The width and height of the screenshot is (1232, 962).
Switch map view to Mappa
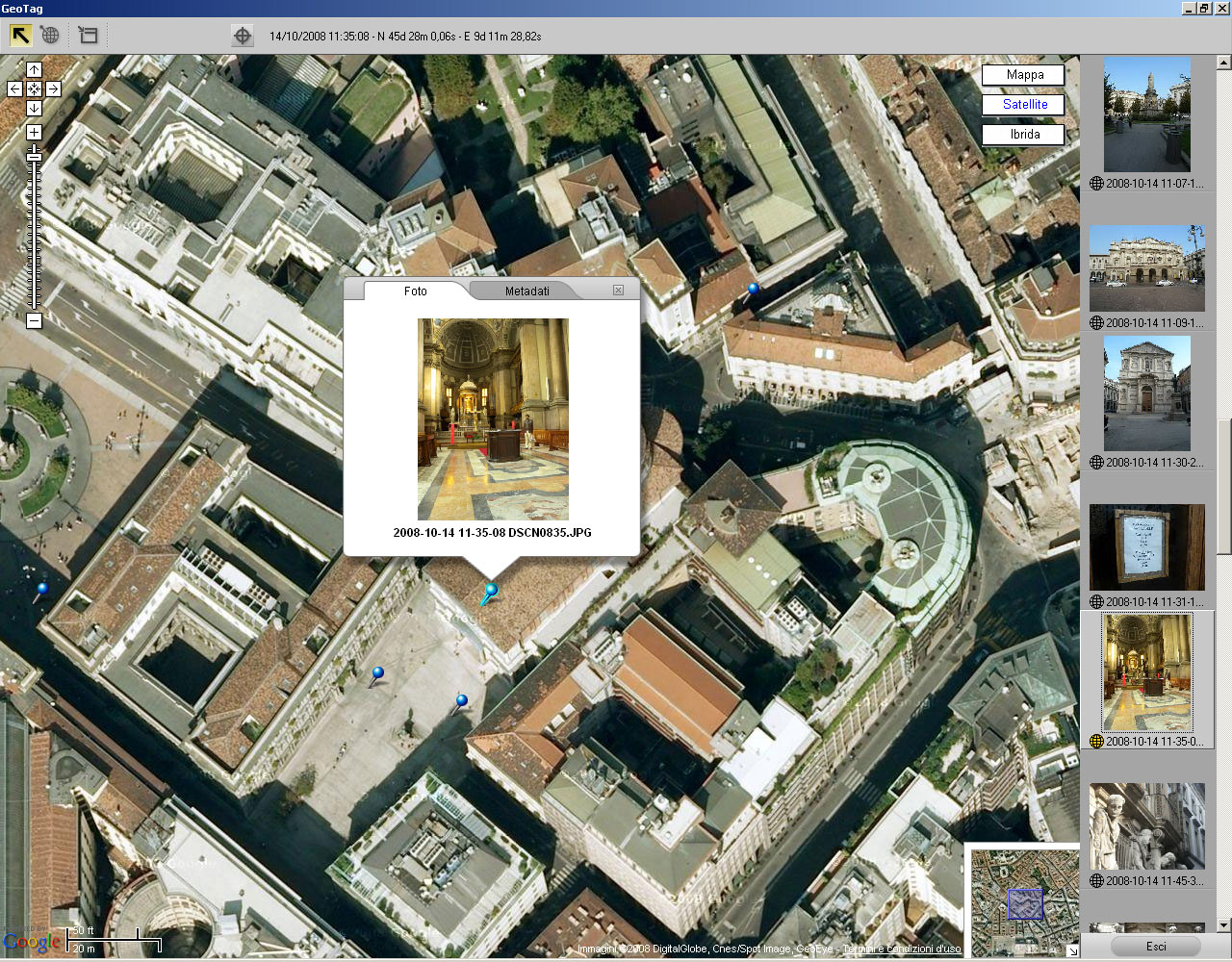point(1025,75)
